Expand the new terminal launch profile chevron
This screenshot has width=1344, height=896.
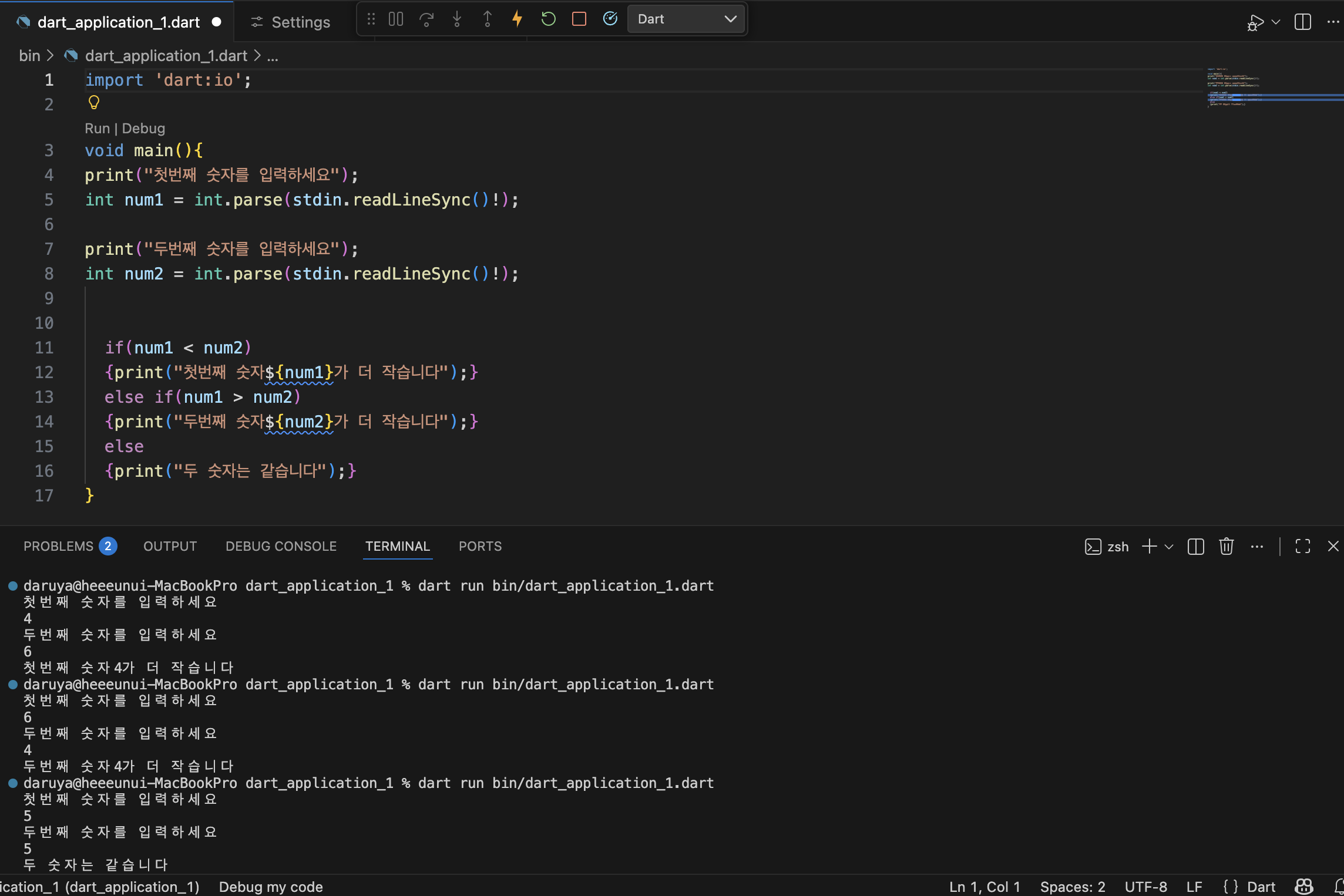click(1169, 547)
